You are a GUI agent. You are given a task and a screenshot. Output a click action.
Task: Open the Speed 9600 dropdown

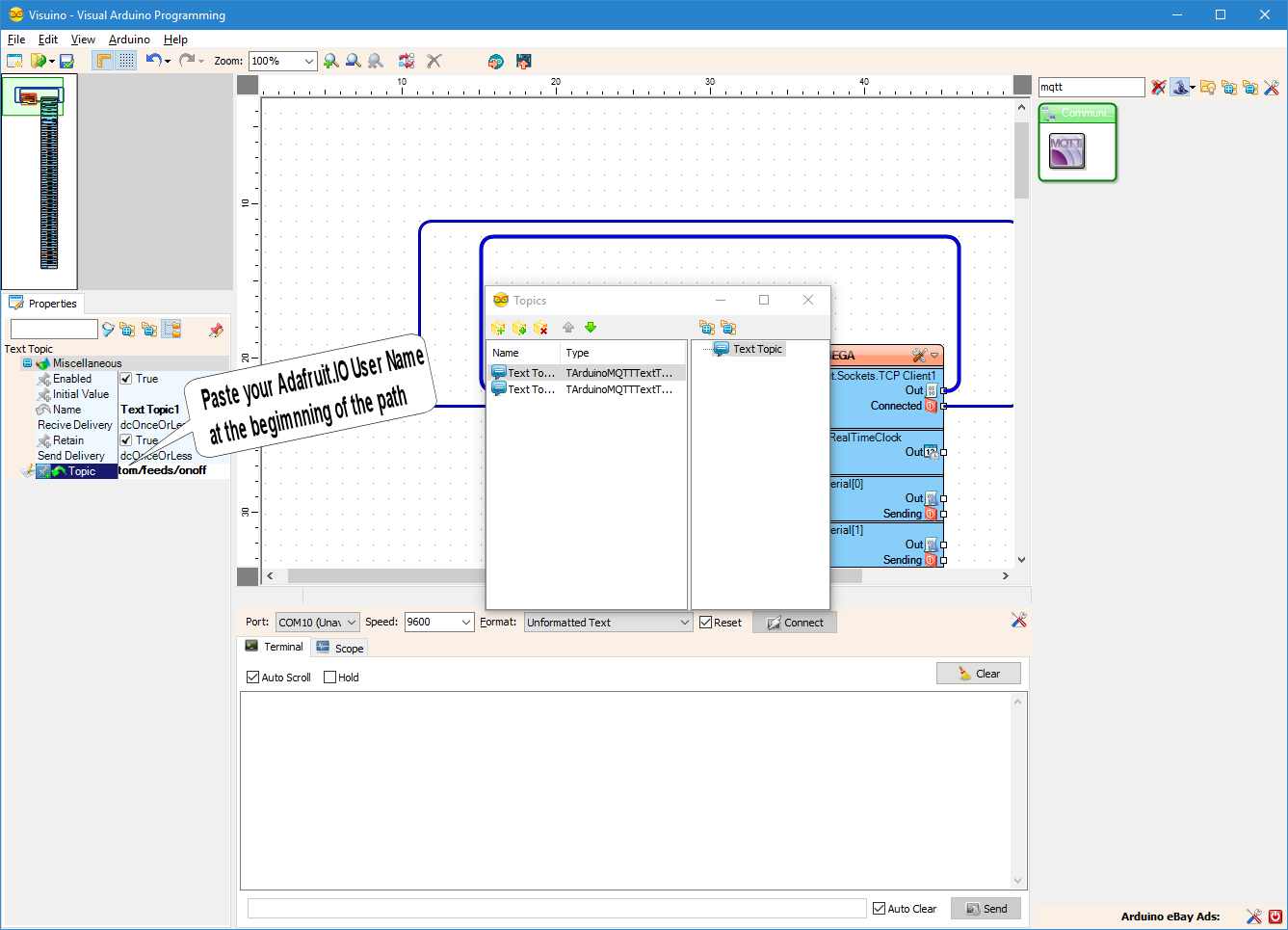pyautogui.click(x=439, y=623)
